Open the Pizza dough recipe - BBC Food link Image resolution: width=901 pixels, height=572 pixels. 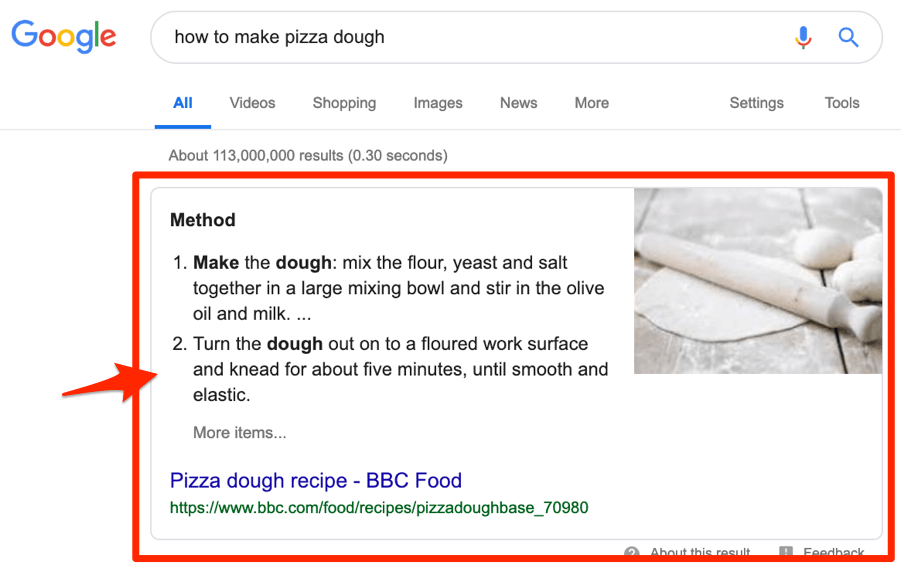(x=315, y=481)
